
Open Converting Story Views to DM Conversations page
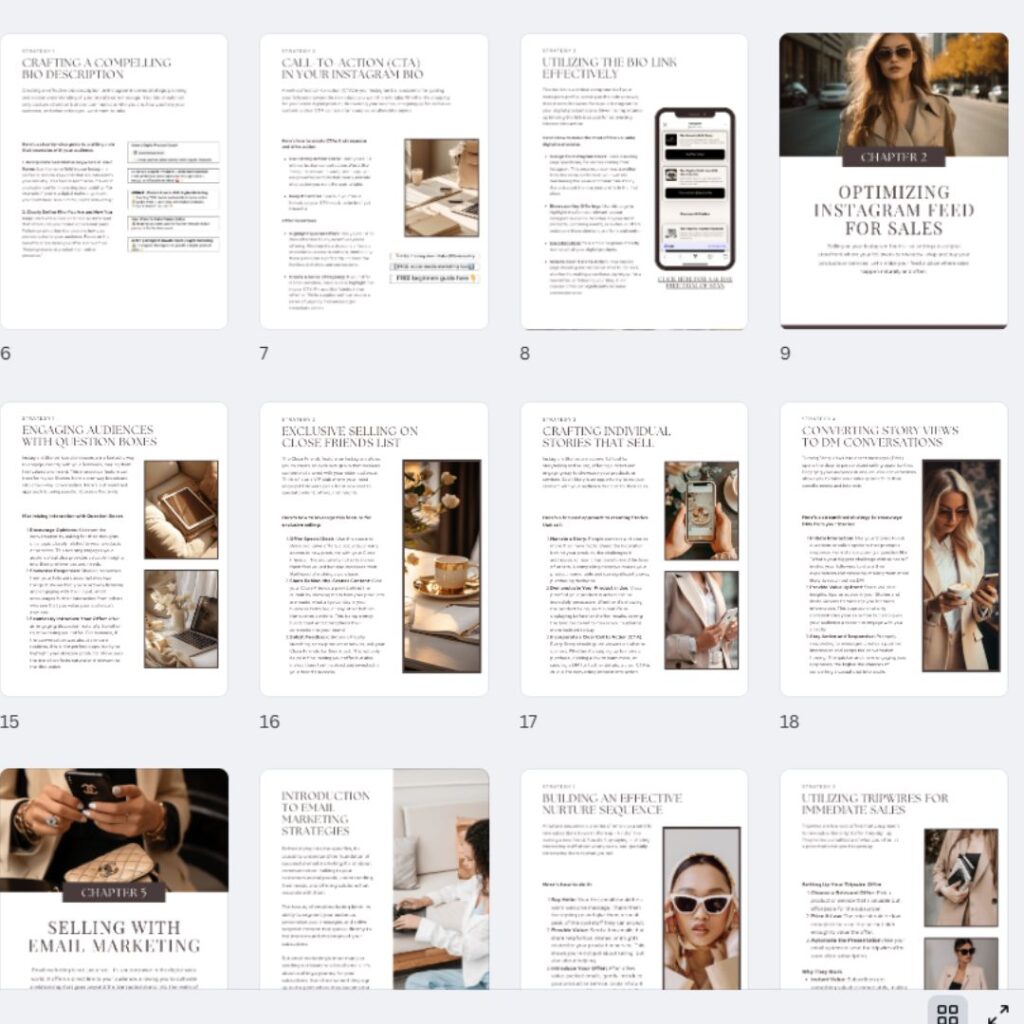click(894, 549)
